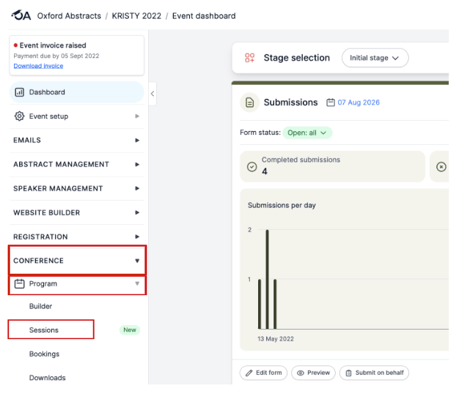Expand the EMAILS section arrow
This screenshot has height=405, width=470.
click(137, 140)
